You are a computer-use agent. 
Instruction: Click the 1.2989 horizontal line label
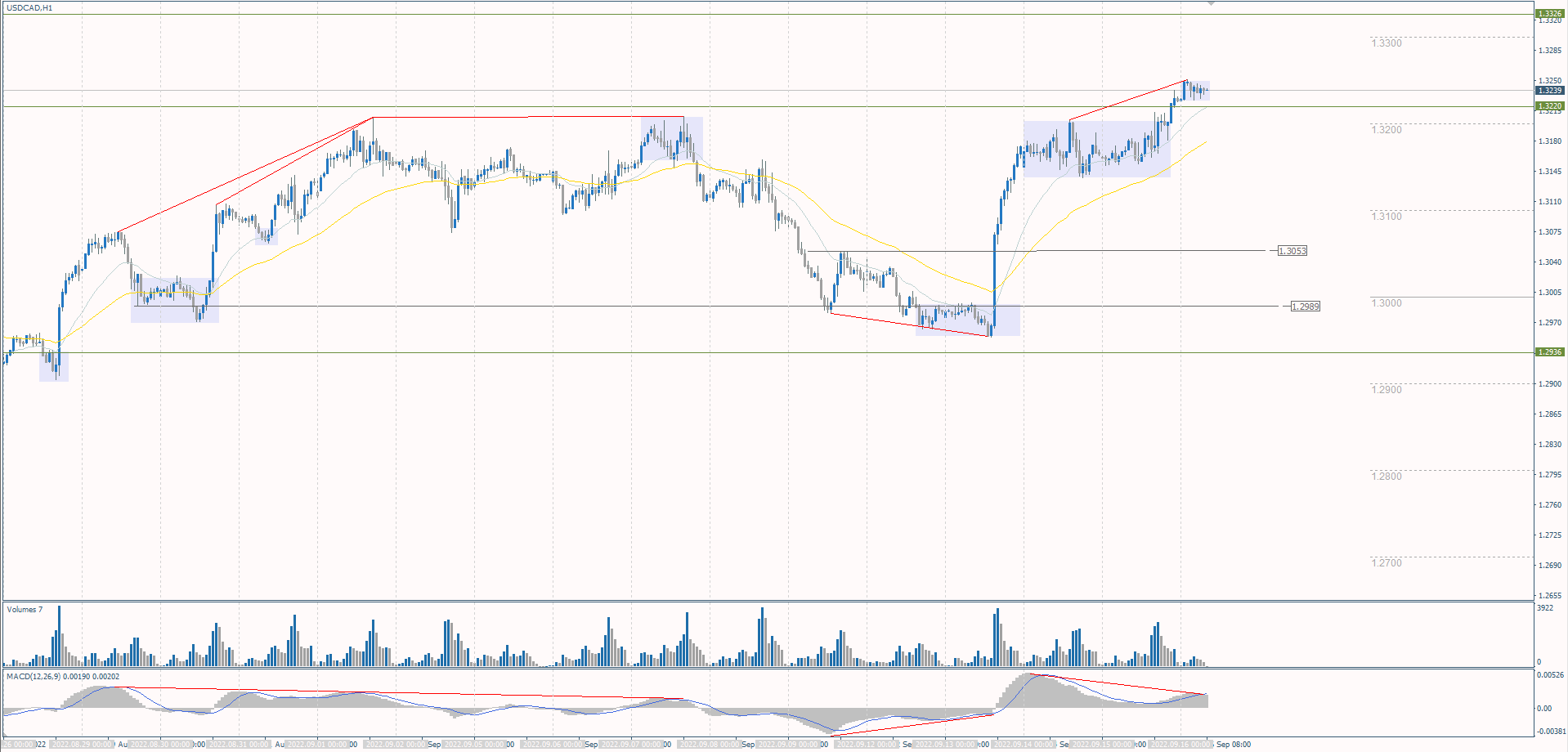pyautogui.click(x=1306, y=307)
